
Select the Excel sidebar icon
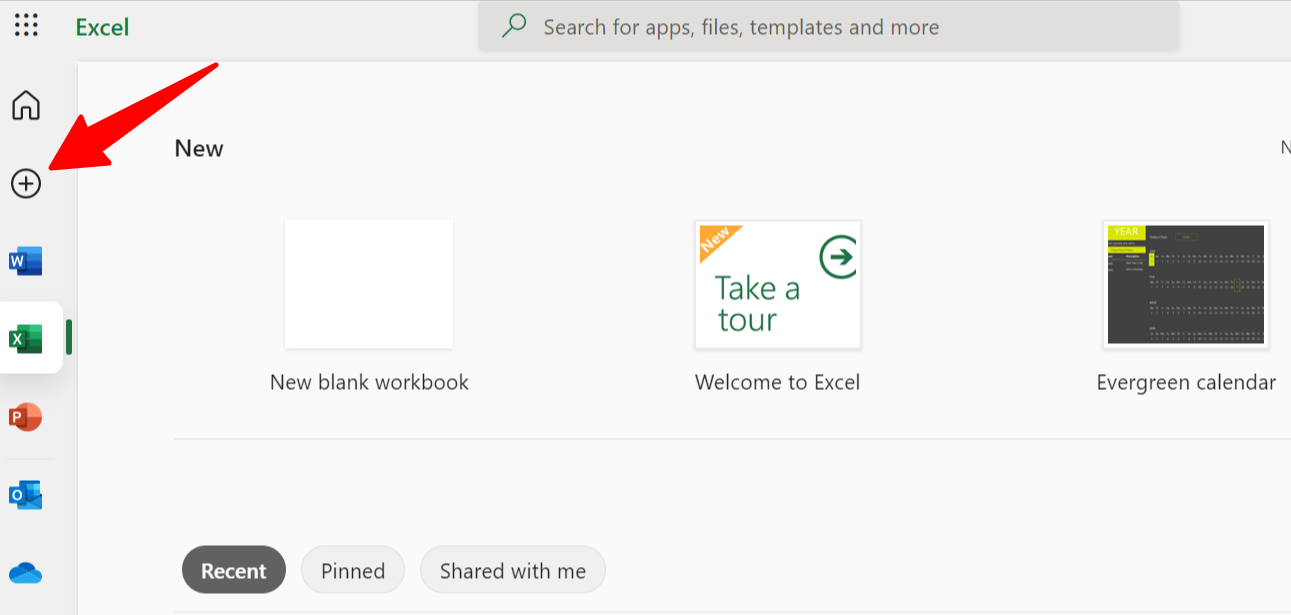(x=26, y=339)
